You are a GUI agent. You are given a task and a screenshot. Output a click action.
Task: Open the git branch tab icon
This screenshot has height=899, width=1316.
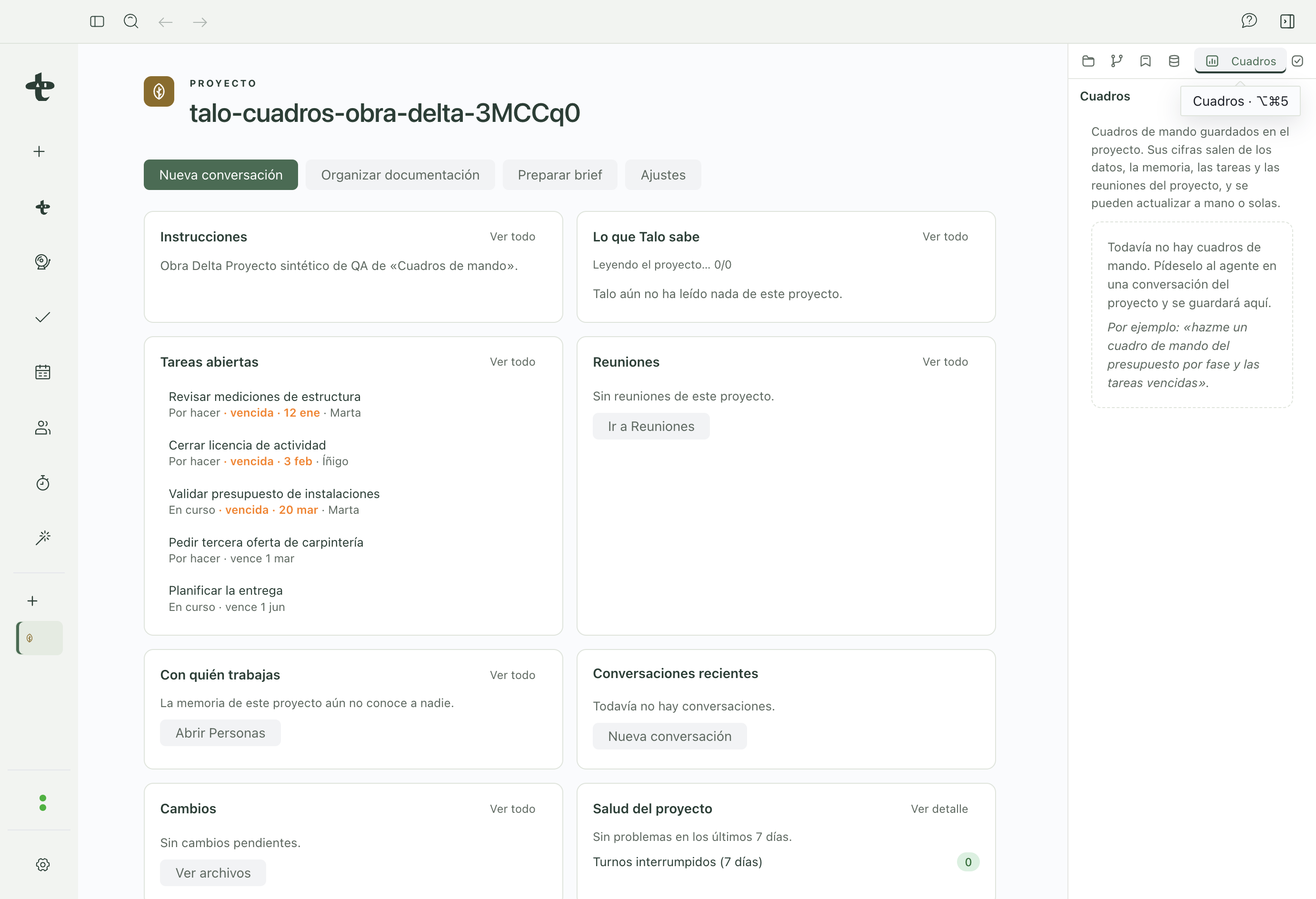(1117, 61)
